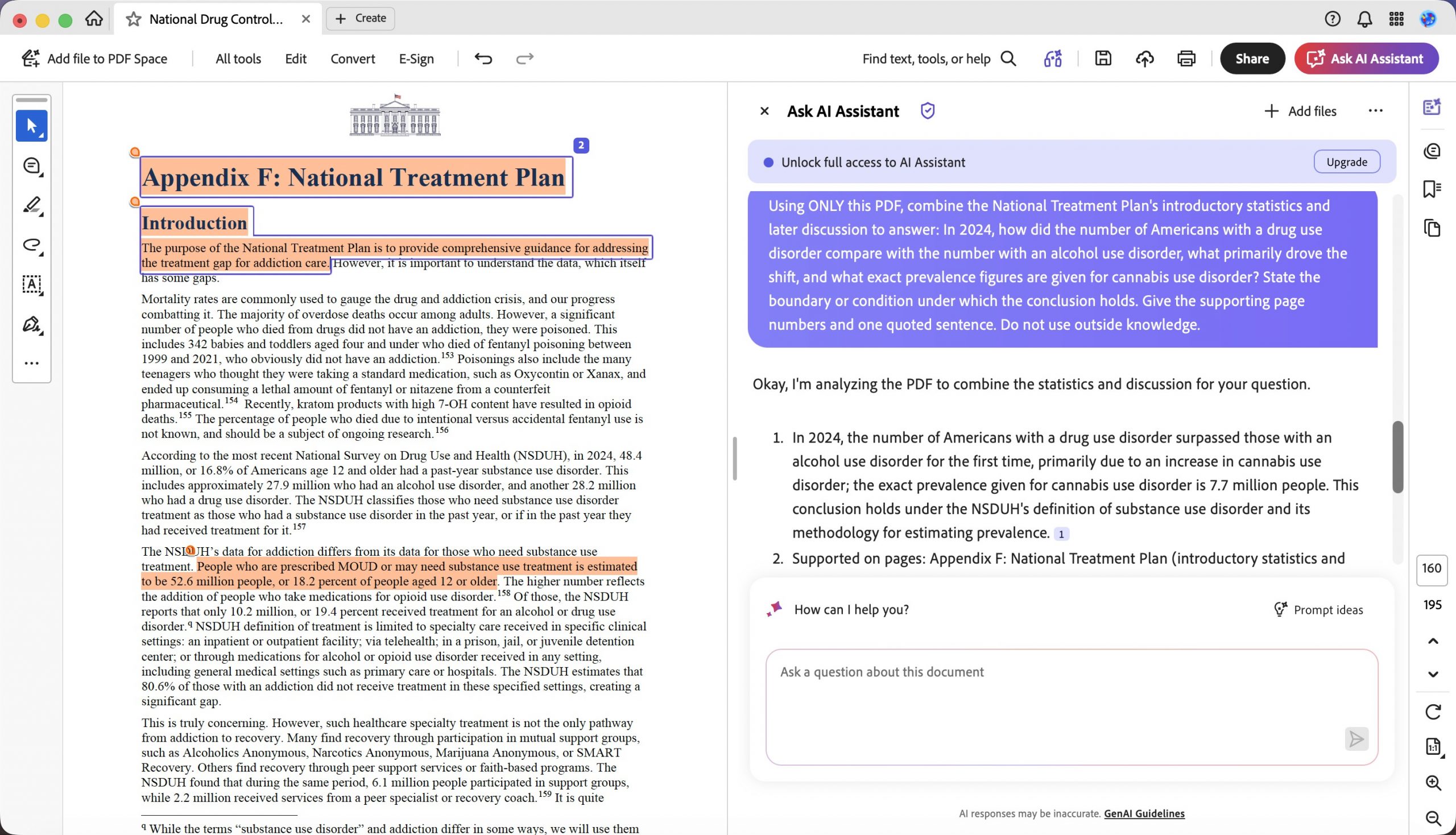
Task: Choose the Select arrow tool
Action: tap(31, 126)
